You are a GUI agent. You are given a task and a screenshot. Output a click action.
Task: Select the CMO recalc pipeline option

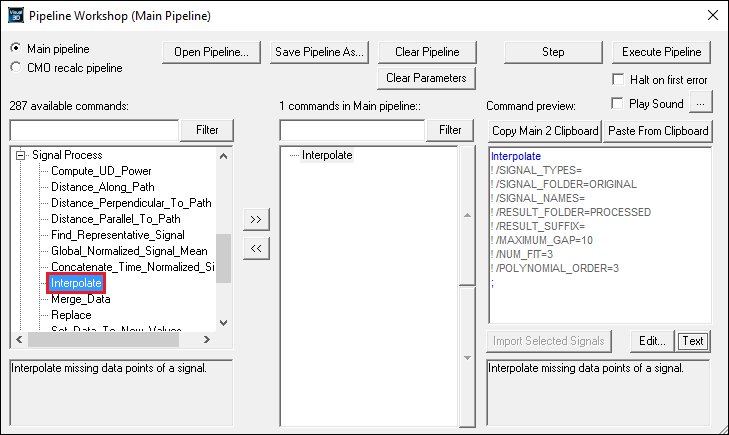coord(16,68)
